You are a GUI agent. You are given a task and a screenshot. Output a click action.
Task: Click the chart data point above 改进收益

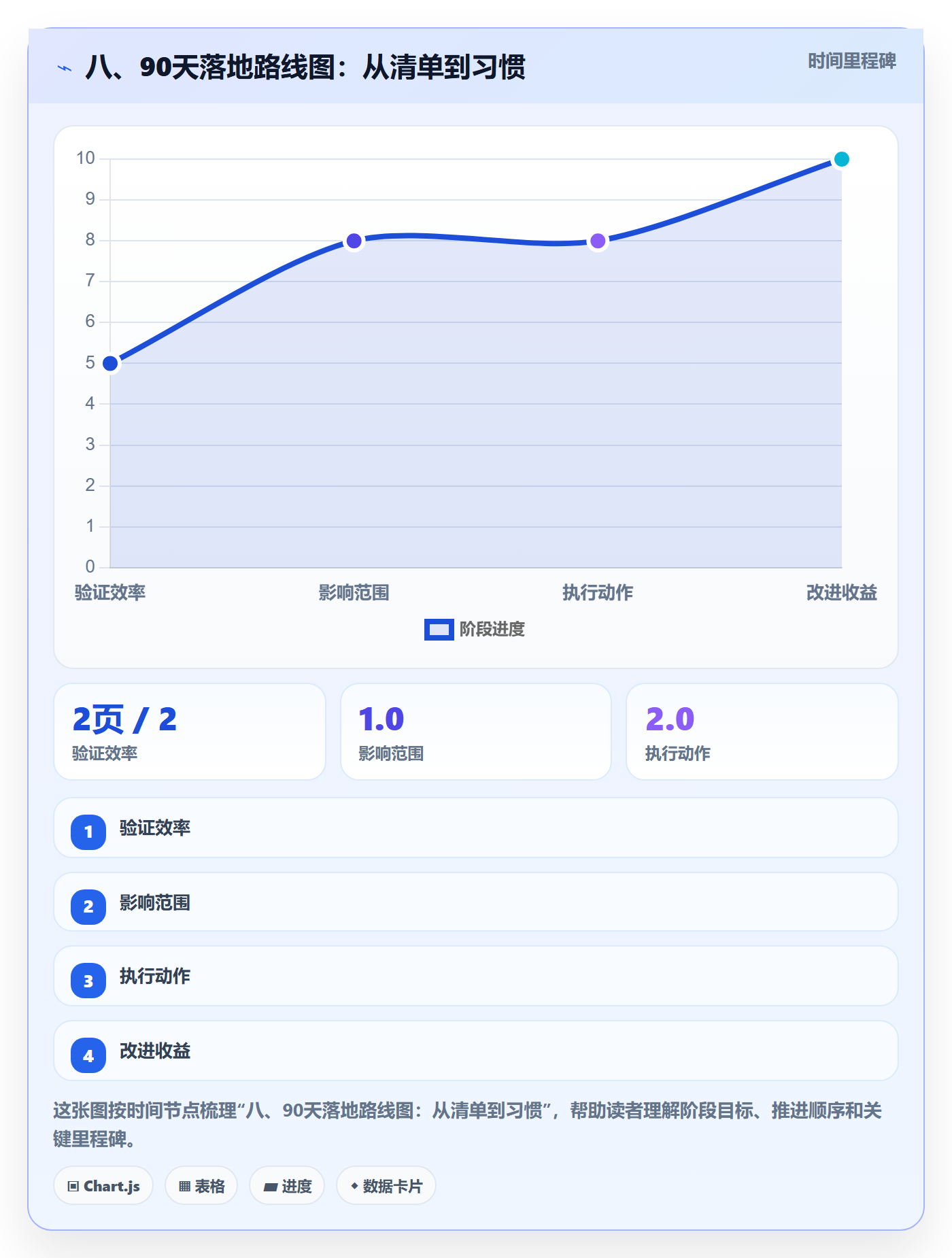point(842,159)
